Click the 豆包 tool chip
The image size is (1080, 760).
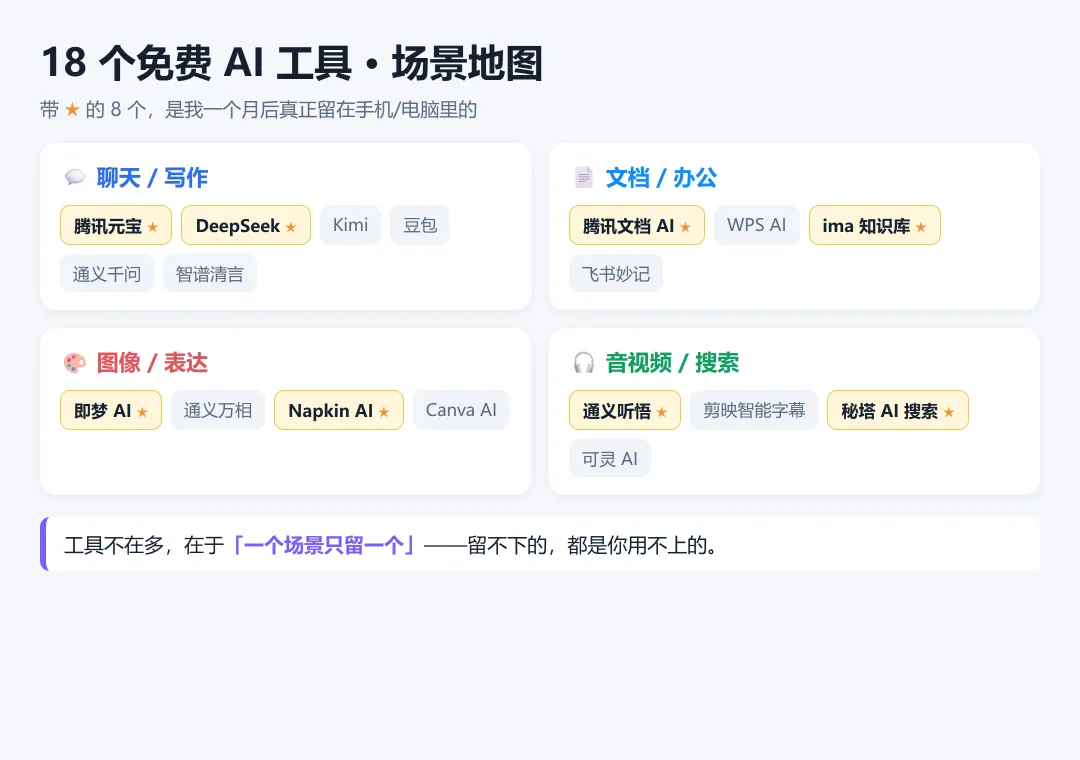[419, 225]
